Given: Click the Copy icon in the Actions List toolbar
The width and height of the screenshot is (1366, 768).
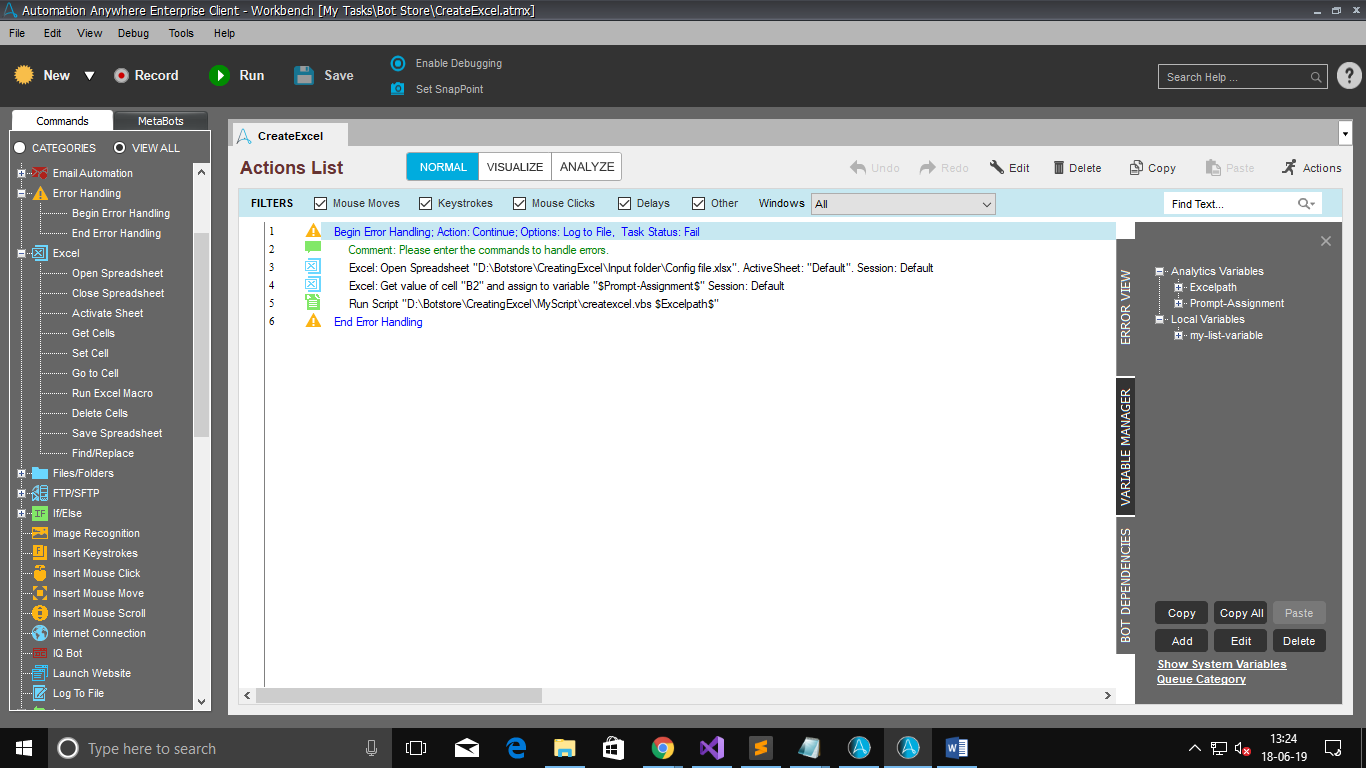Looking at the screenshot, I should tap(1136, 168).
